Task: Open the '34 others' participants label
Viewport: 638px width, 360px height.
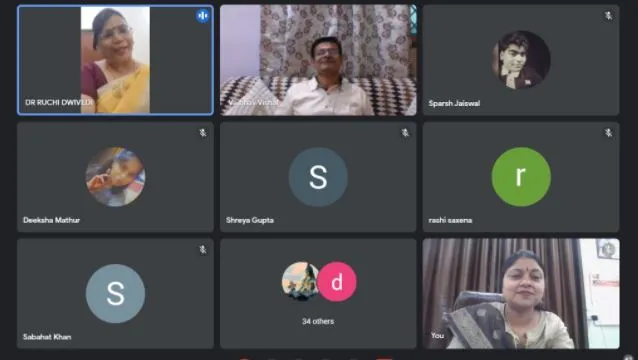Action: (x=318, y=321)
